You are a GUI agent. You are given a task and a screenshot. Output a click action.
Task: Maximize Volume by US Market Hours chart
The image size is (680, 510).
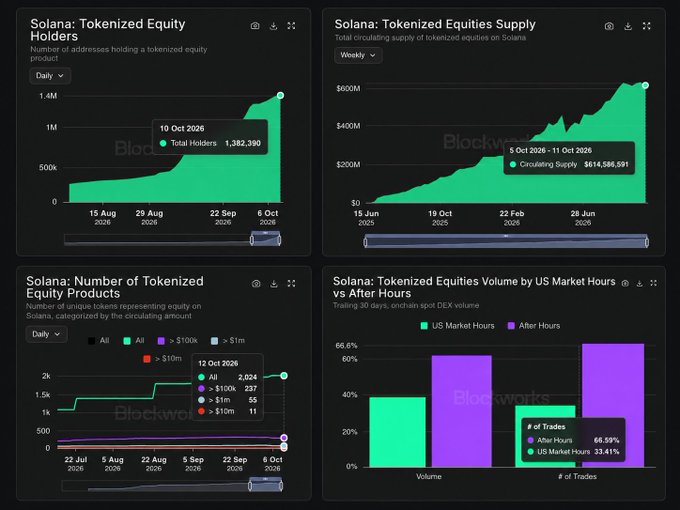(x=654, y=283)
